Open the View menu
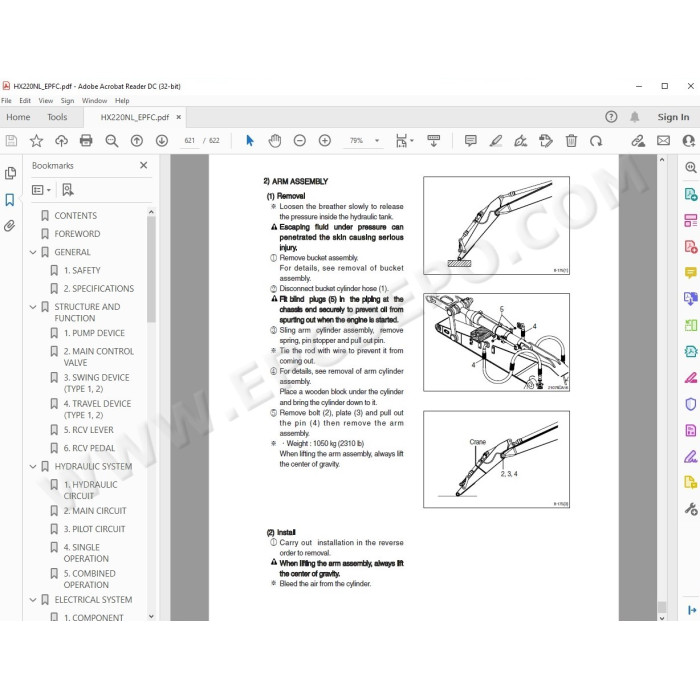This screenshot has width=700, height=700. (46, 100)
